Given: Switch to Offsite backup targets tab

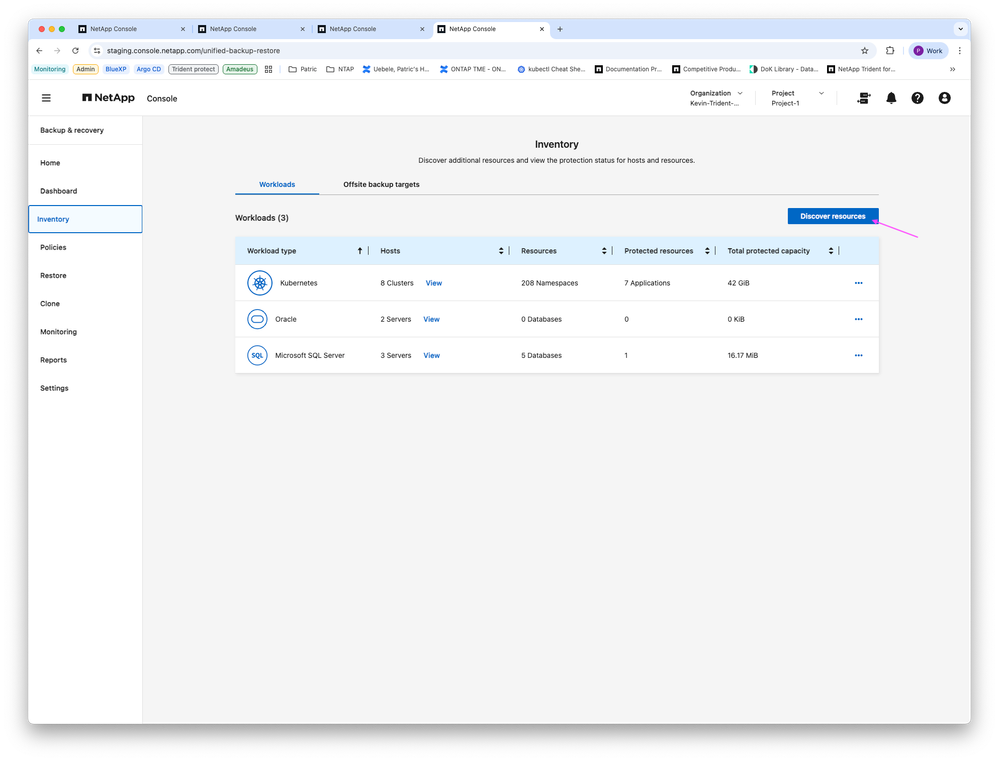Looking at the screenshot, I should point(381,184).
